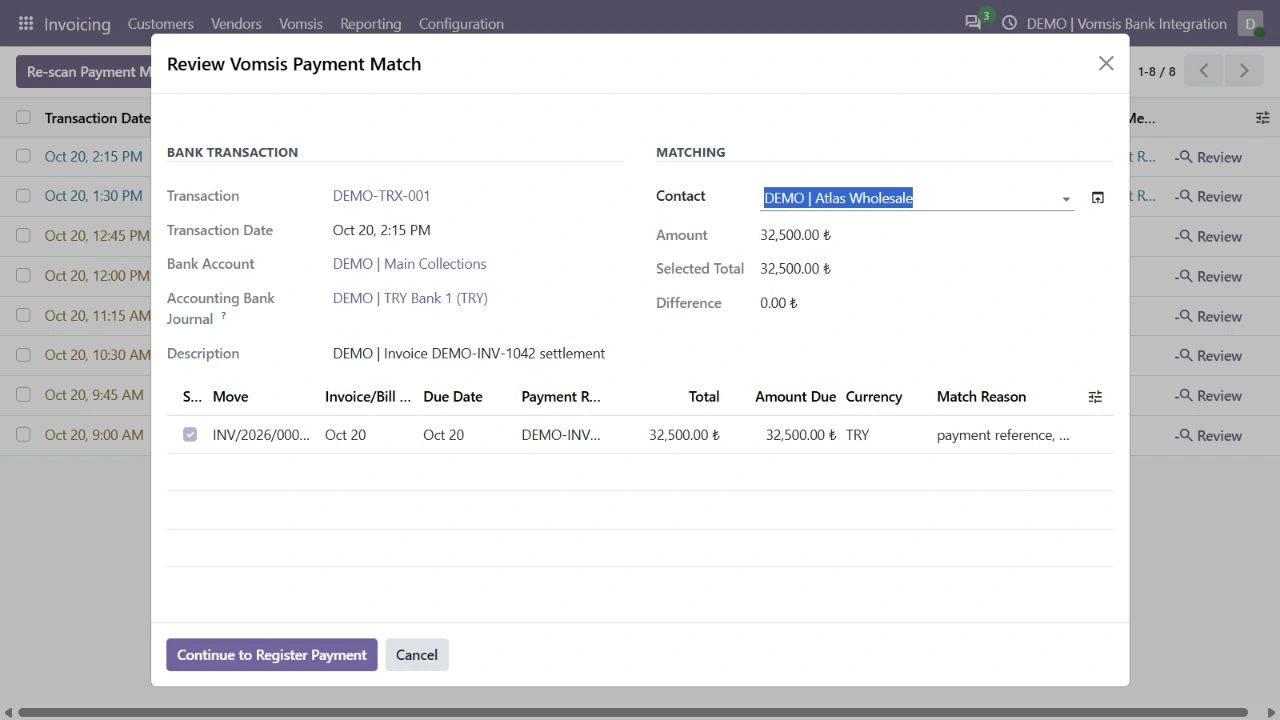Open the activities clock icon

coord(1009,23)
